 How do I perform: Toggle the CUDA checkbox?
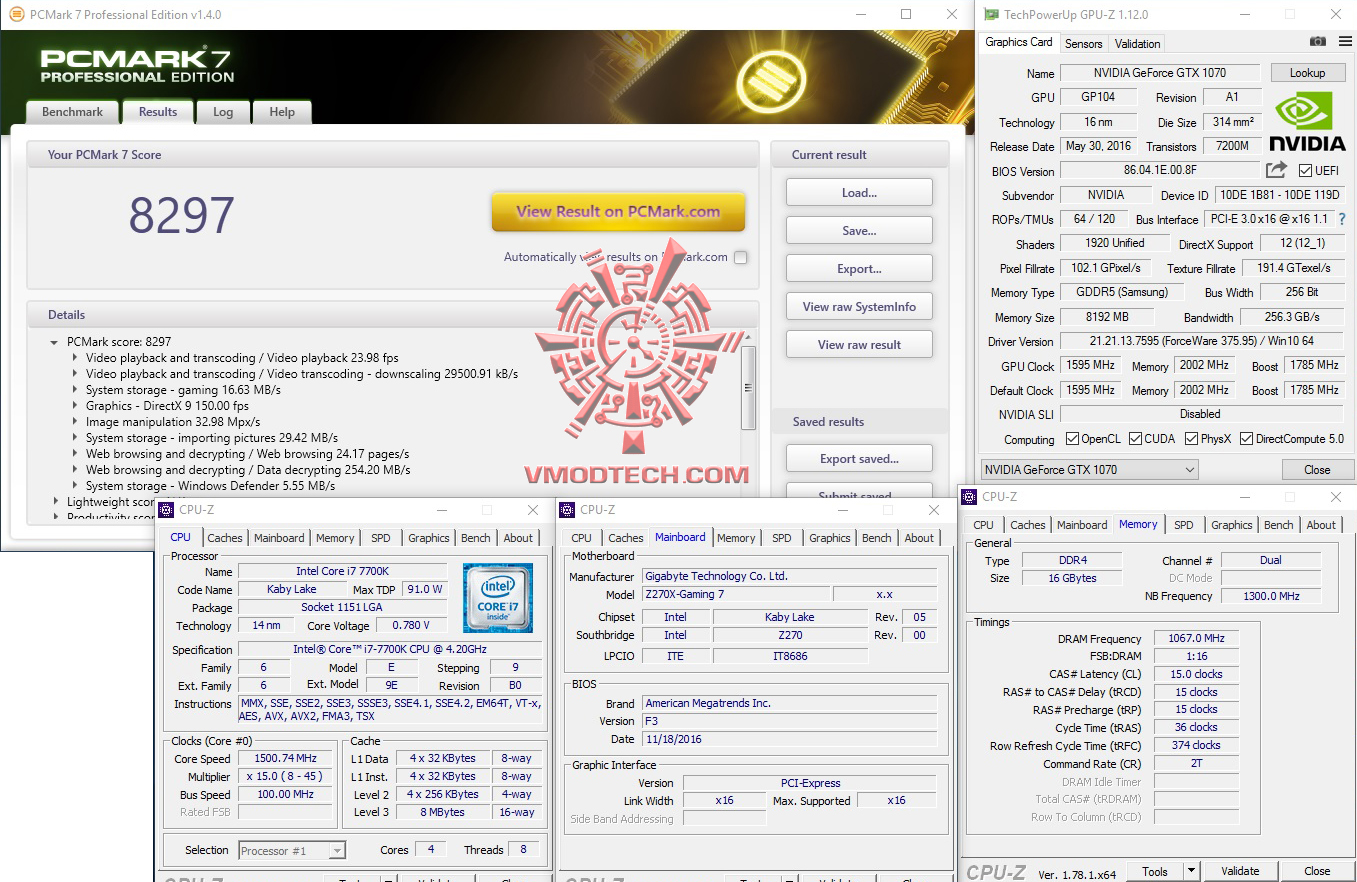click(1135, 439)
